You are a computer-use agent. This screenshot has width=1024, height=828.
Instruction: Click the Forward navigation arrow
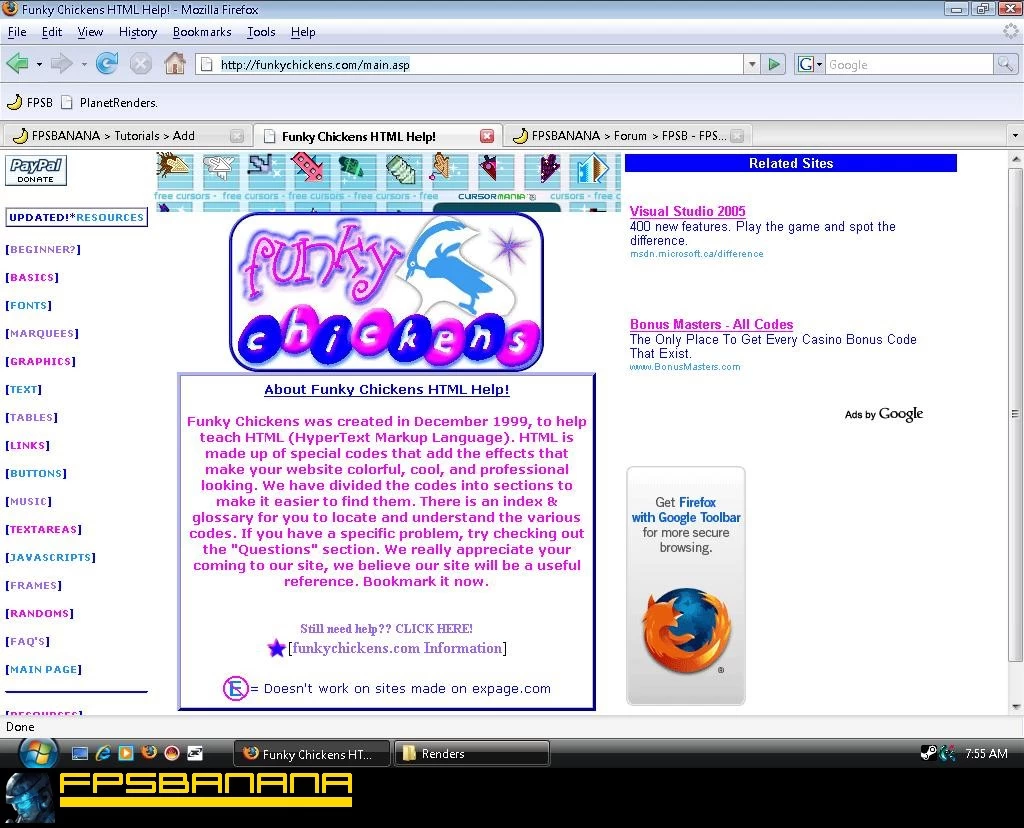[61, 64]
